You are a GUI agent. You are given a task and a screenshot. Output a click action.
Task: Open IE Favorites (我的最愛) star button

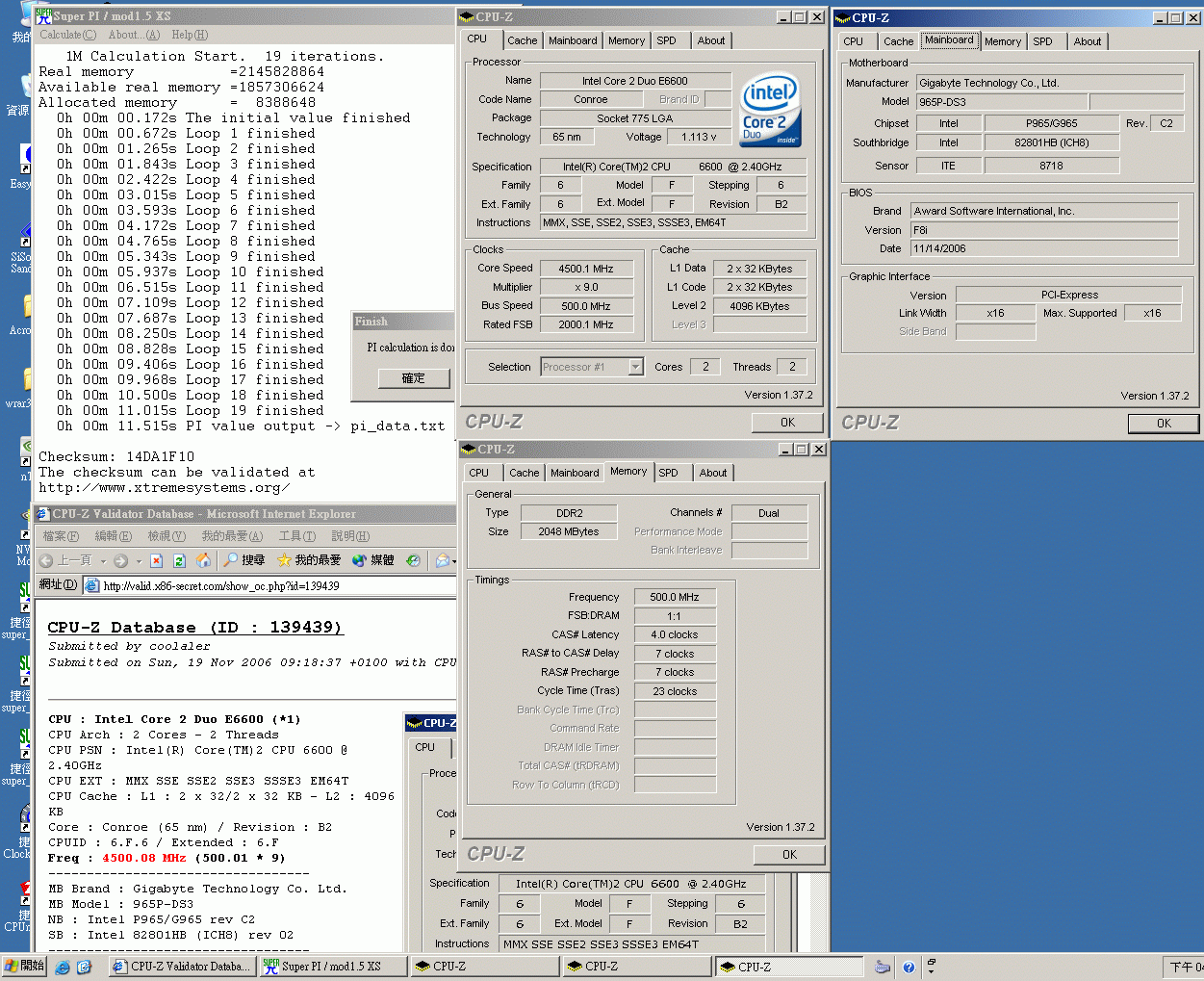tap(309, 560)
